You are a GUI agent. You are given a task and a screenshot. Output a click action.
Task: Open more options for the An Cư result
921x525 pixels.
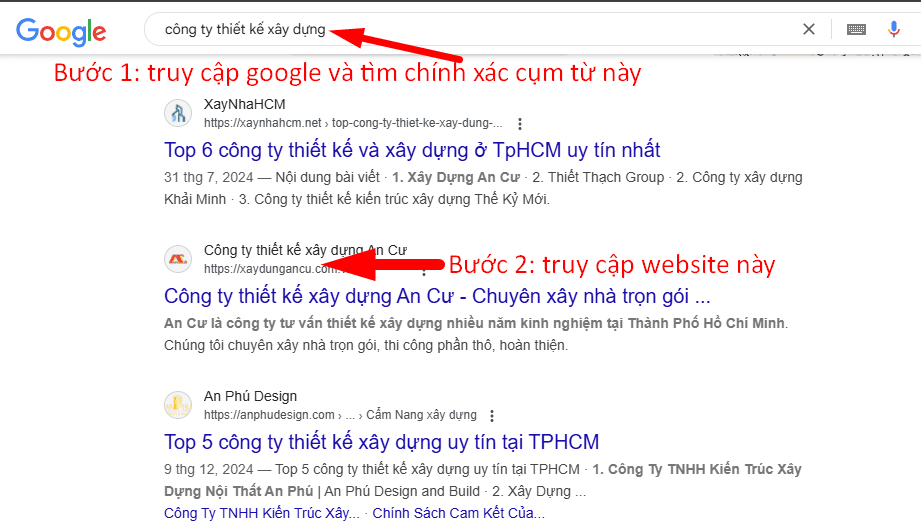pos(424,270)
